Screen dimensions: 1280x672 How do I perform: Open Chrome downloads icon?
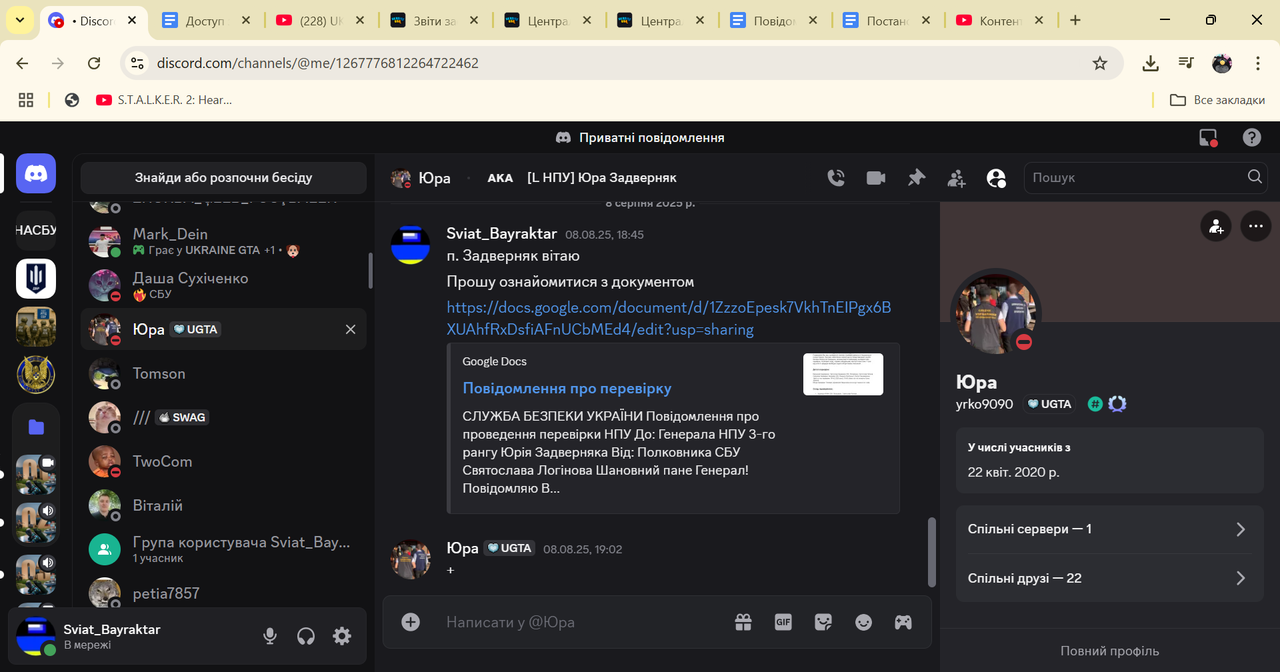coord(1151,63)
